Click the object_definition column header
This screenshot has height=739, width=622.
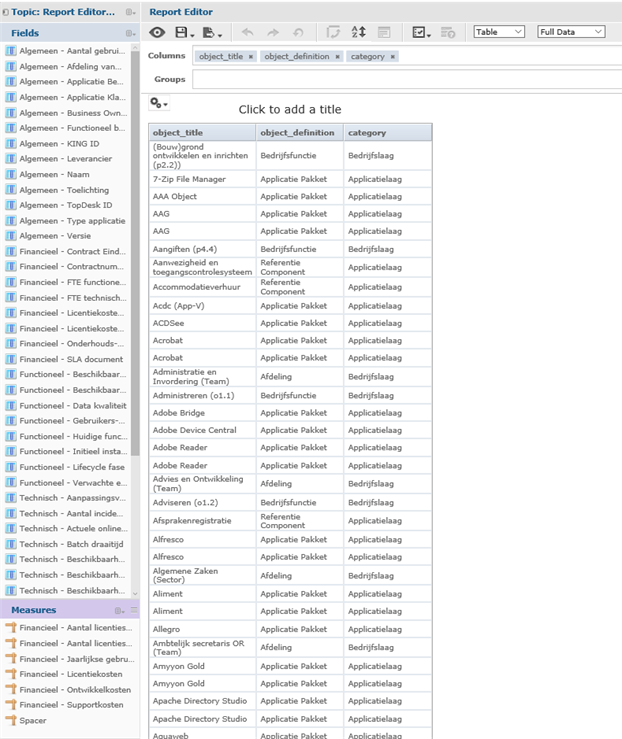[300, 132]
